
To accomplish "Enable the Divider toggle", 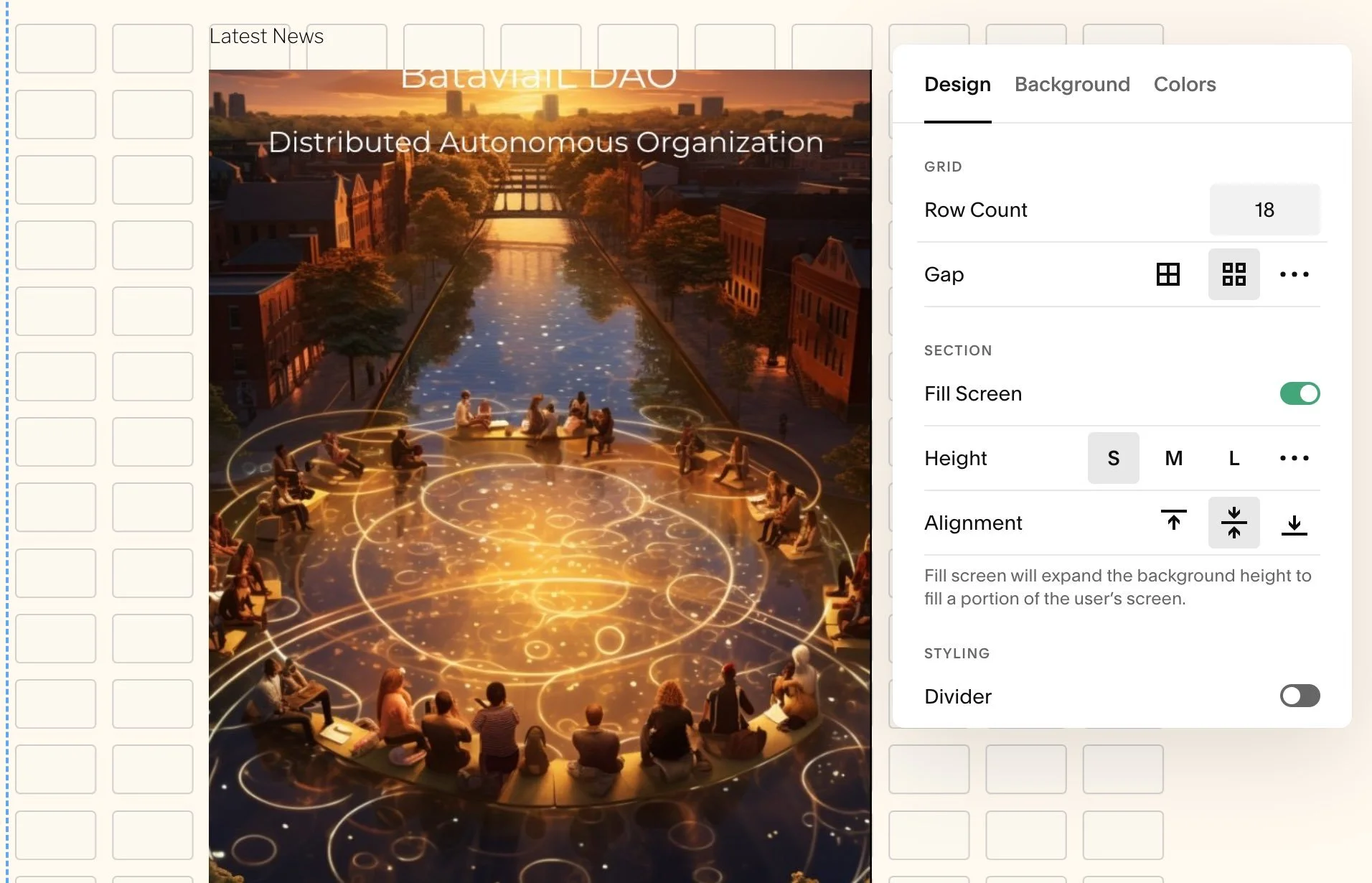I will (x=1300, y=696).
